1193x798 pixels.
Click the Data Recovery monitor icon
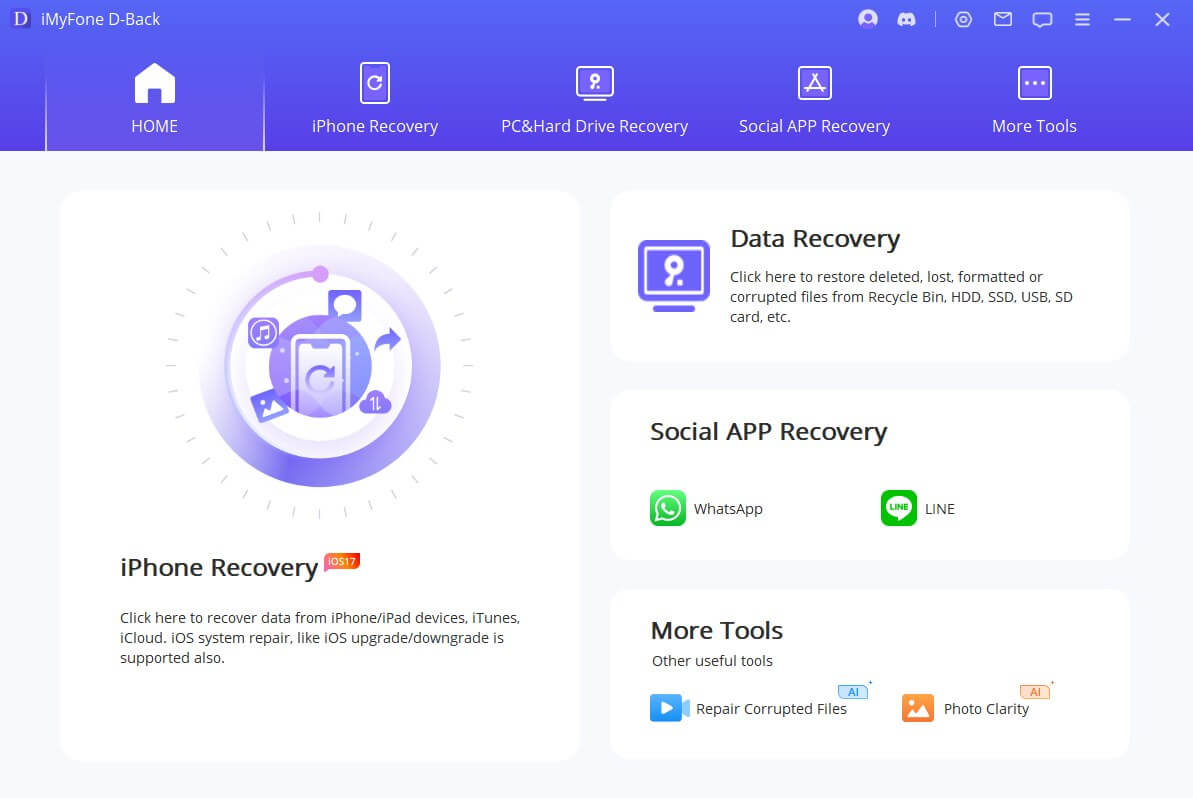click(x=673, y=275)
